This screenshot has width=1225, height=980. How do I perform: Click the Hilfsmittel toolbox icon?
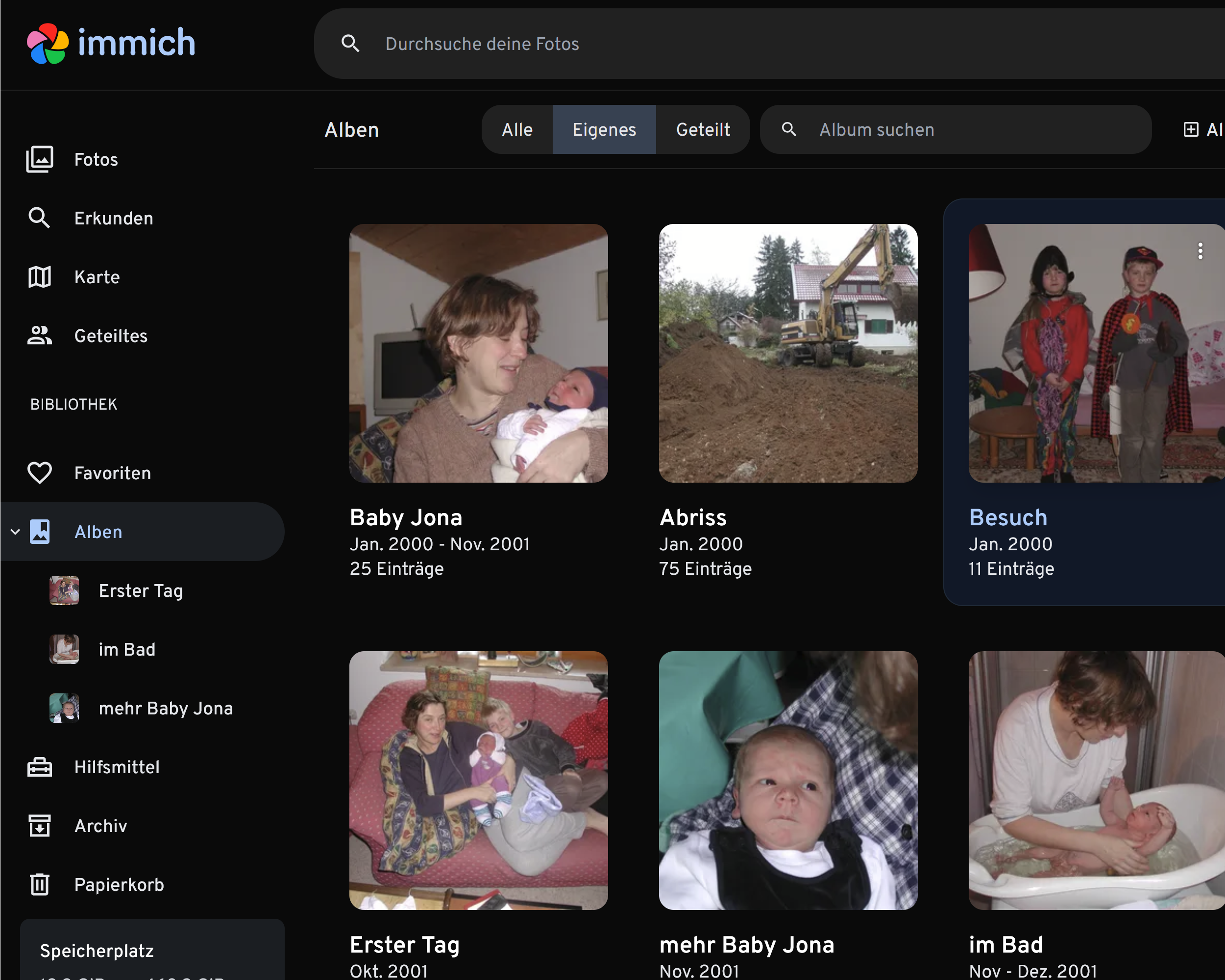tap(39, 767)
